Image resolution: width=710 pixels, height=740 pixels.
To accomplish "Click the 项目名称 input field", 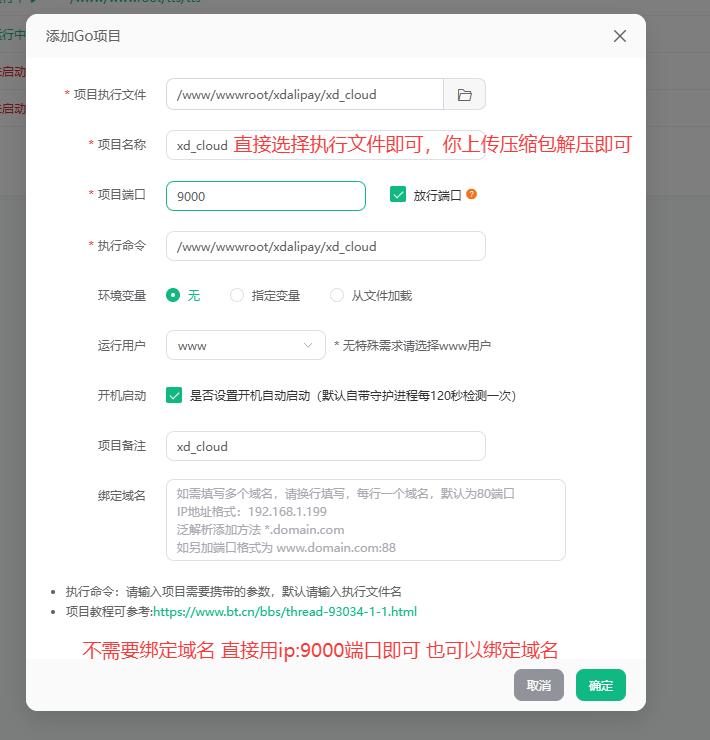I will click(200, 145).
